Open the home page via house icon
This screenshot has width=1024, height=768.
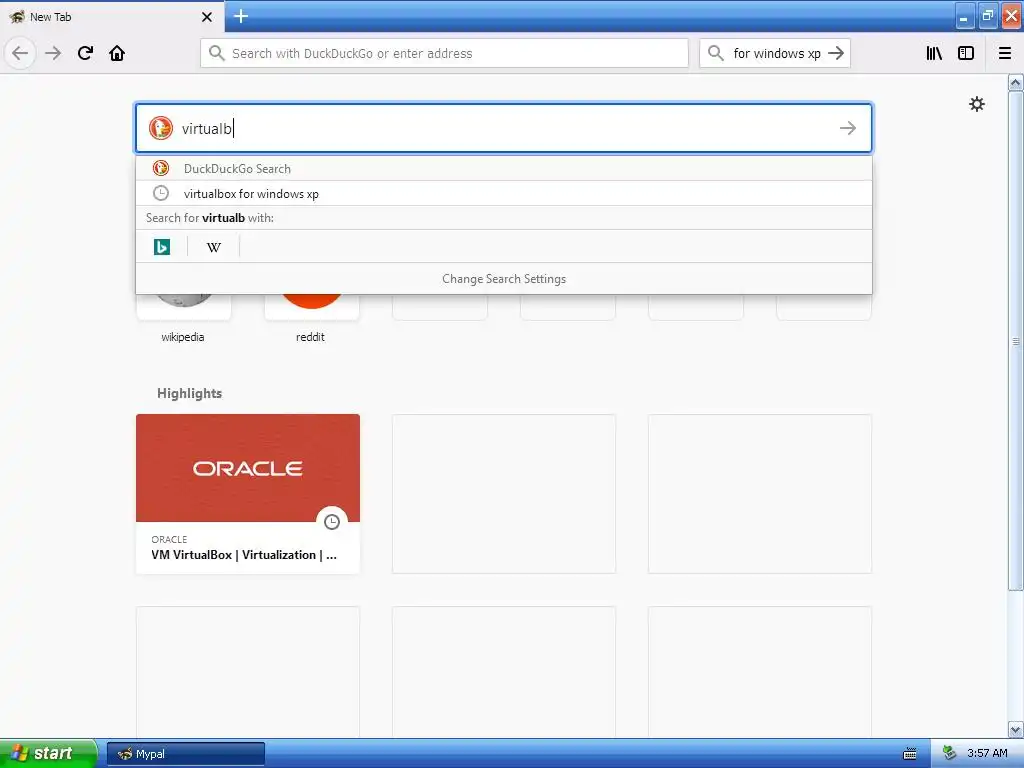click(117, 53)
